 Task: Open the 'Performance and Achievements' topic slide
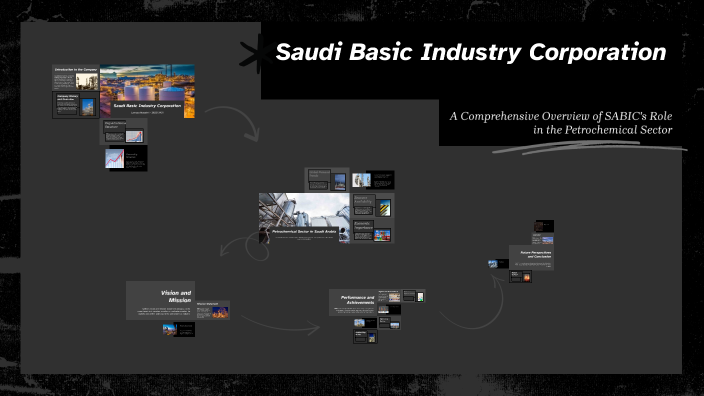tap(352, 302)
